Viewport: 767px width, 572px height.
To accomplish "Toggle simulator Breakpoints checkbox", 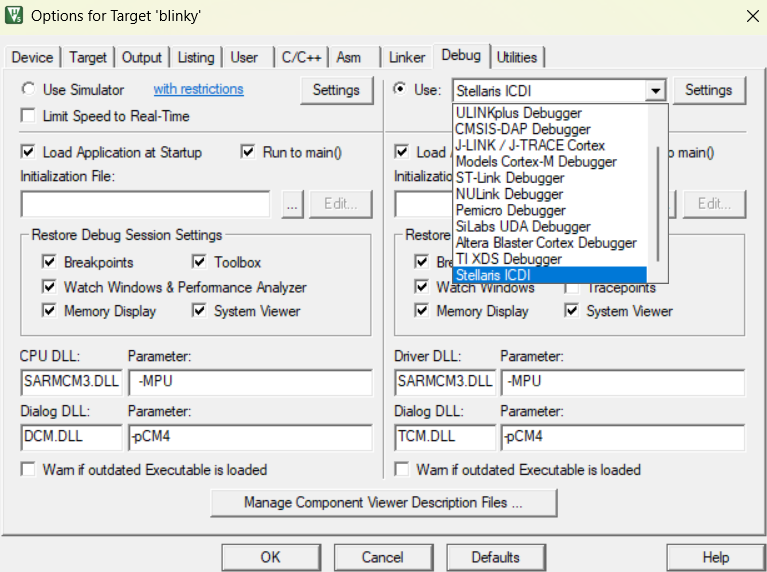I will pyautogui.click(x=49, y=262).
